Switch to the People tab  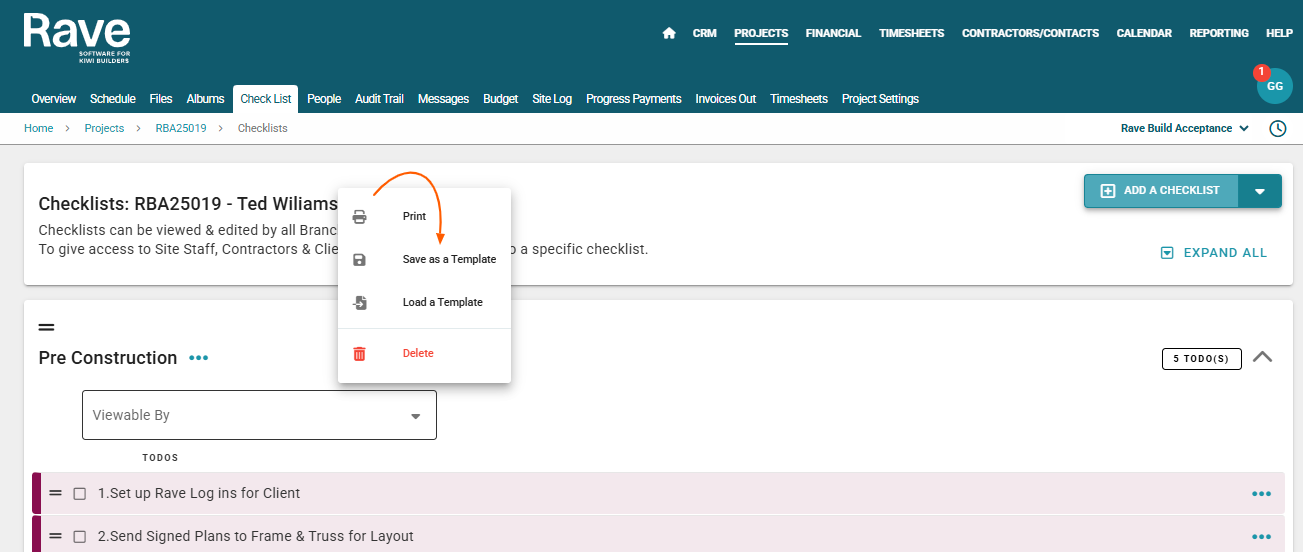(324, 99)
